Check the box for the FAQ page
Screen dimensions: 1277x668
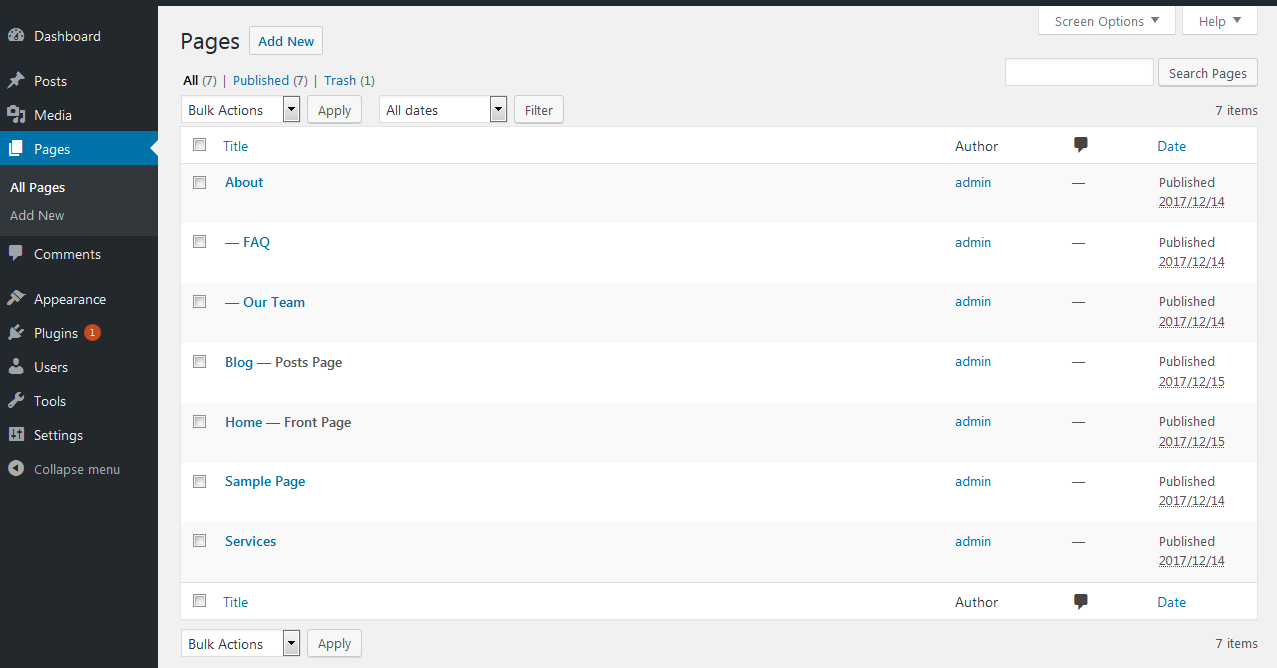pyautogui.click(x=200, y=242)
